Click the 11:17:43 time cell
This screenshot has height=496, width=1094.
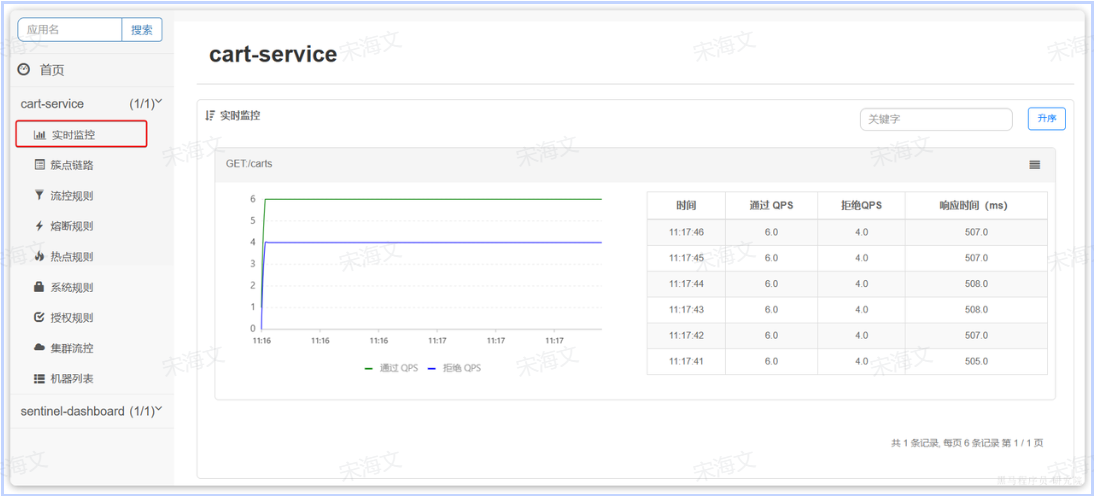686,310
